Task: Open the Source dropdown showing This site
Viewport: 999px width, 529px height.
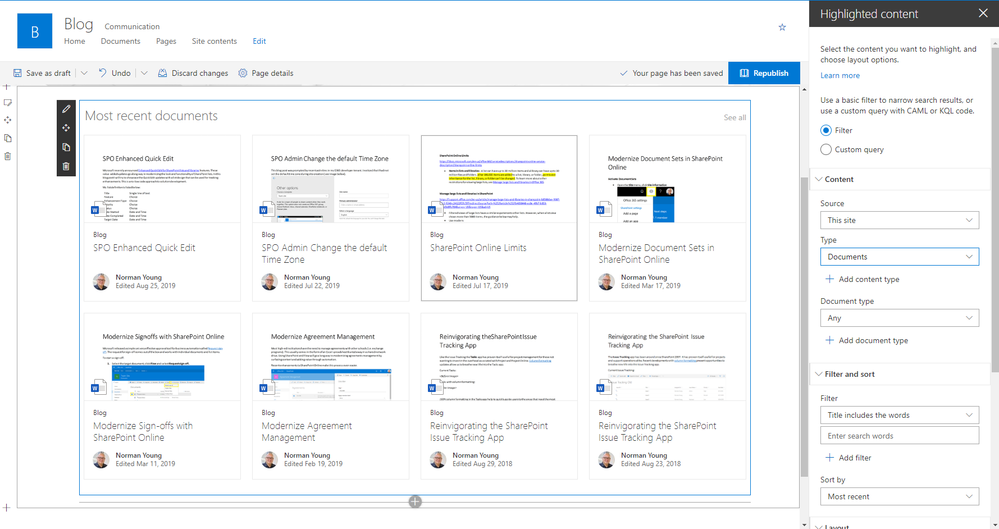Action: [x=899, y=220]
